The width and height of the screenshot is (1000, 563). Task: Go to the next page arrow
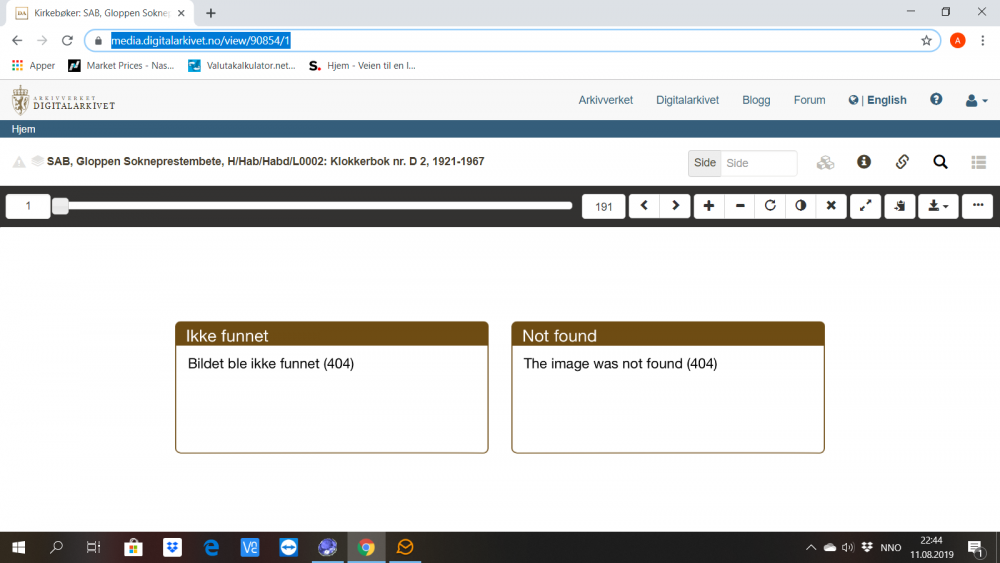[x=675, y=206]
